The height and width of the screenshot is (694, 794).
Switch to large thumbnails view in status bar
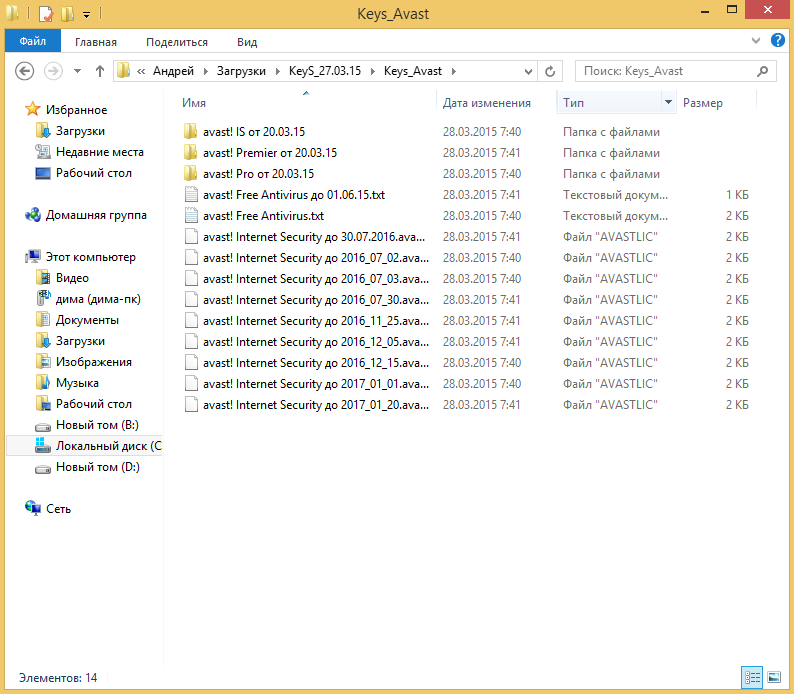tap(774, 677)
